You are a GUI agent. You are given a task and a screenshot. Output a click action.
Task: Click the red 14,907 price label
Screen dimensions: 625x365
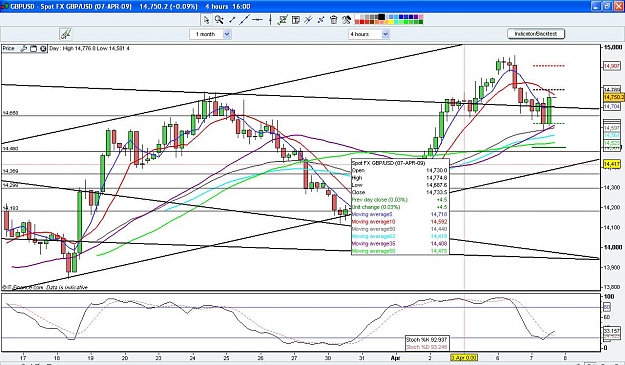click(611, 66)
